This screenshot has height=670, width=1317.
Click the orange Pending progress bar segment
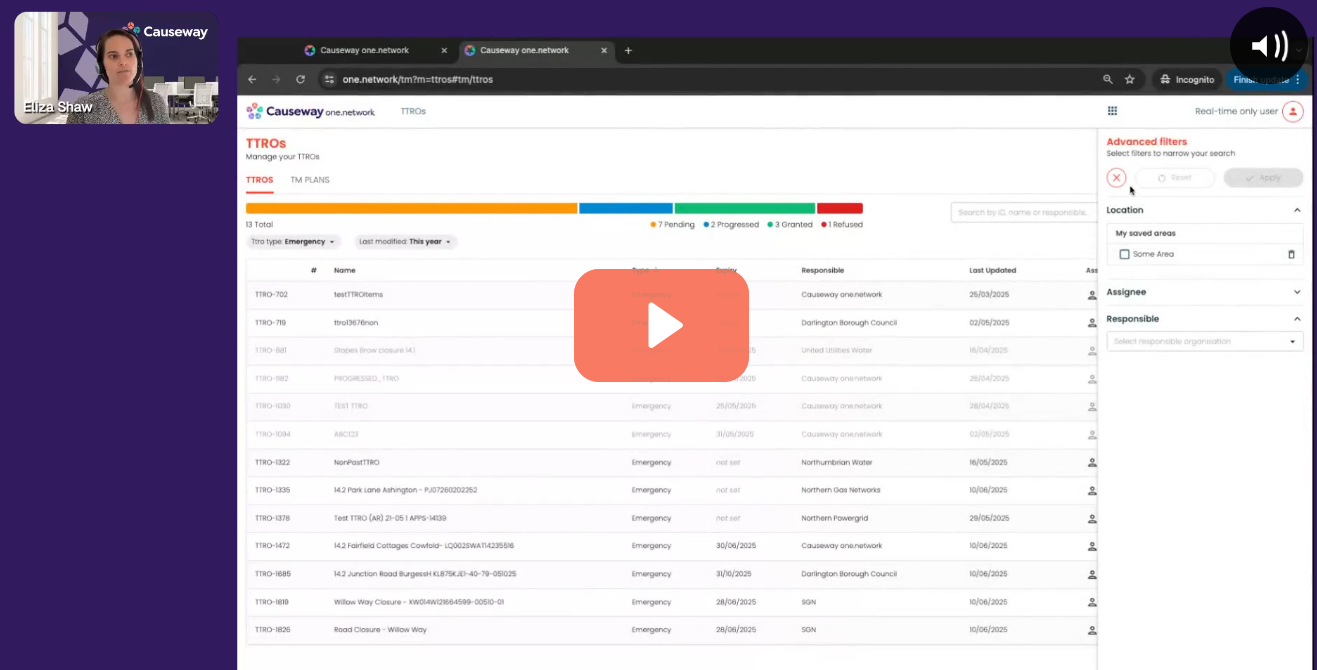(412, 208)
